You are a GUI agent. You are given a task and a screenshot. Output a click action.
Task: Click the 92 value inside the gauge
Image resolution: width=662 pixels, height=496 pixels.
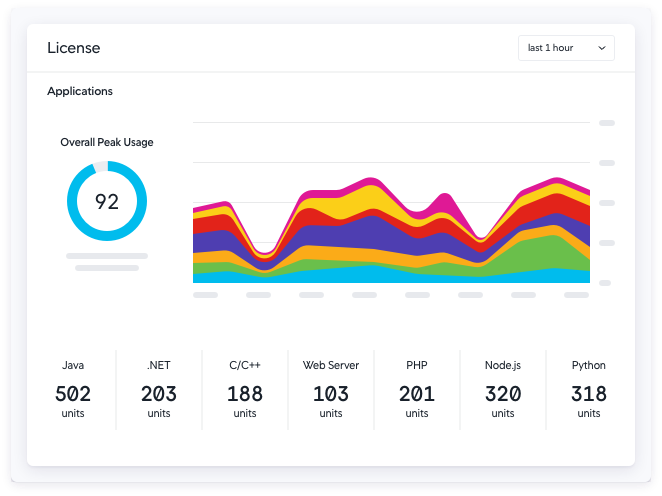pyautogui.click(x=107, y=201)
